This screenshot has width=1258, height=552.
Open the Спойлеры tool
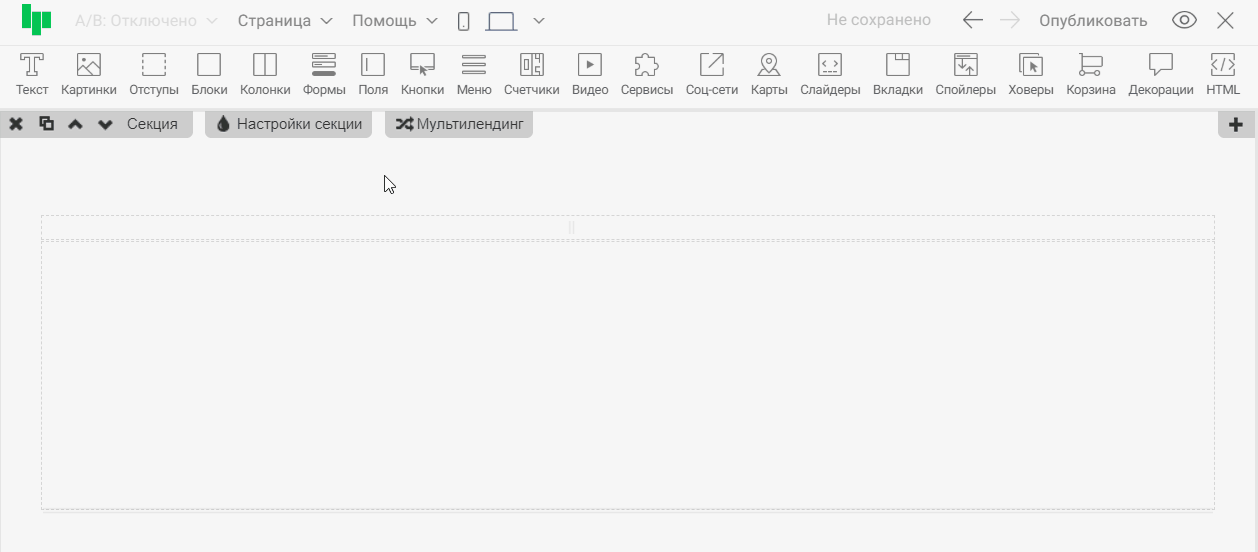(965, 75)
